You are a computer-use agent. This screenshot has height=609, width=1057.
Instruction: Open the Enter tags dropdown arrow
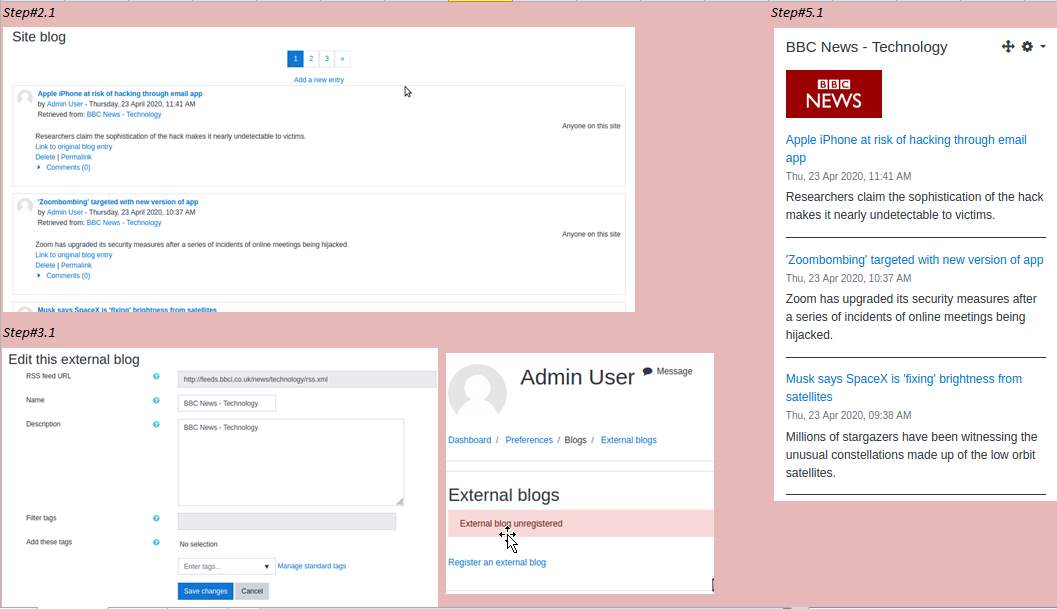(x=266, y=567)
